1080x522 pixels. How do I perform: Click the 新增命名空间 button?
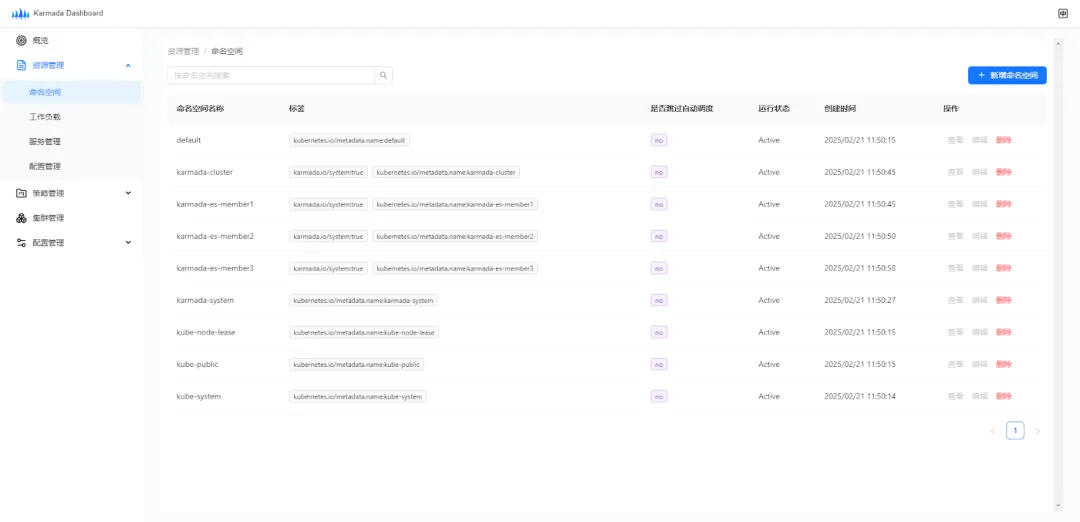[1006, 75]
